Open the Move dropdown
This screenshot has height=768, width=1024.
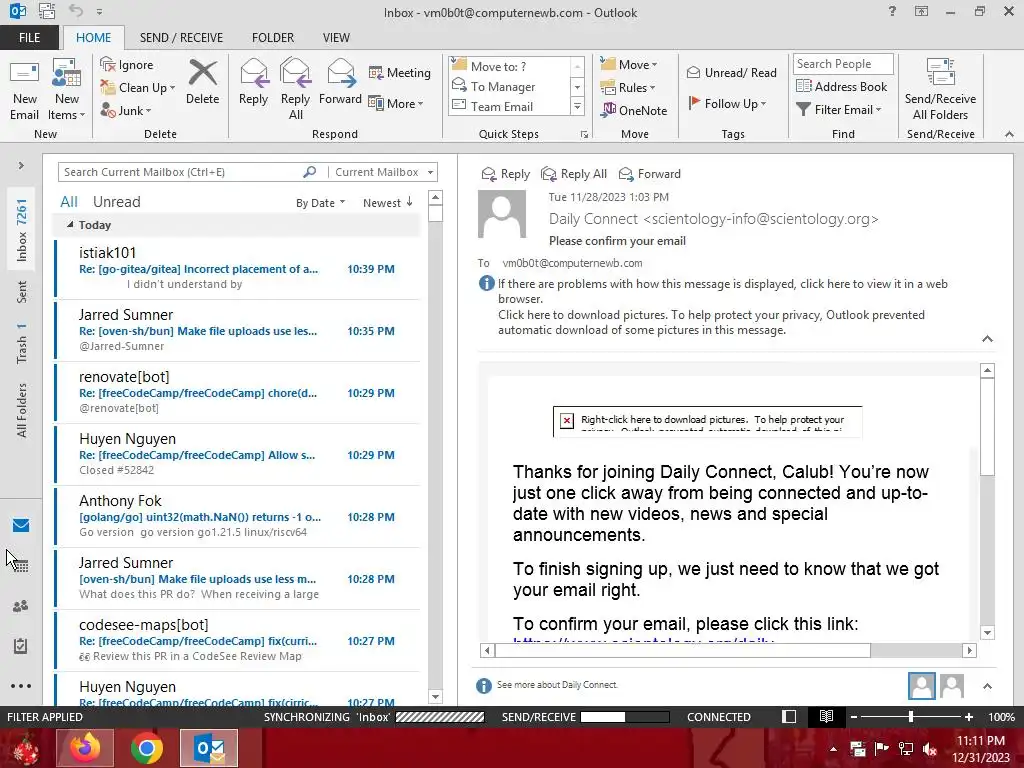629,64
